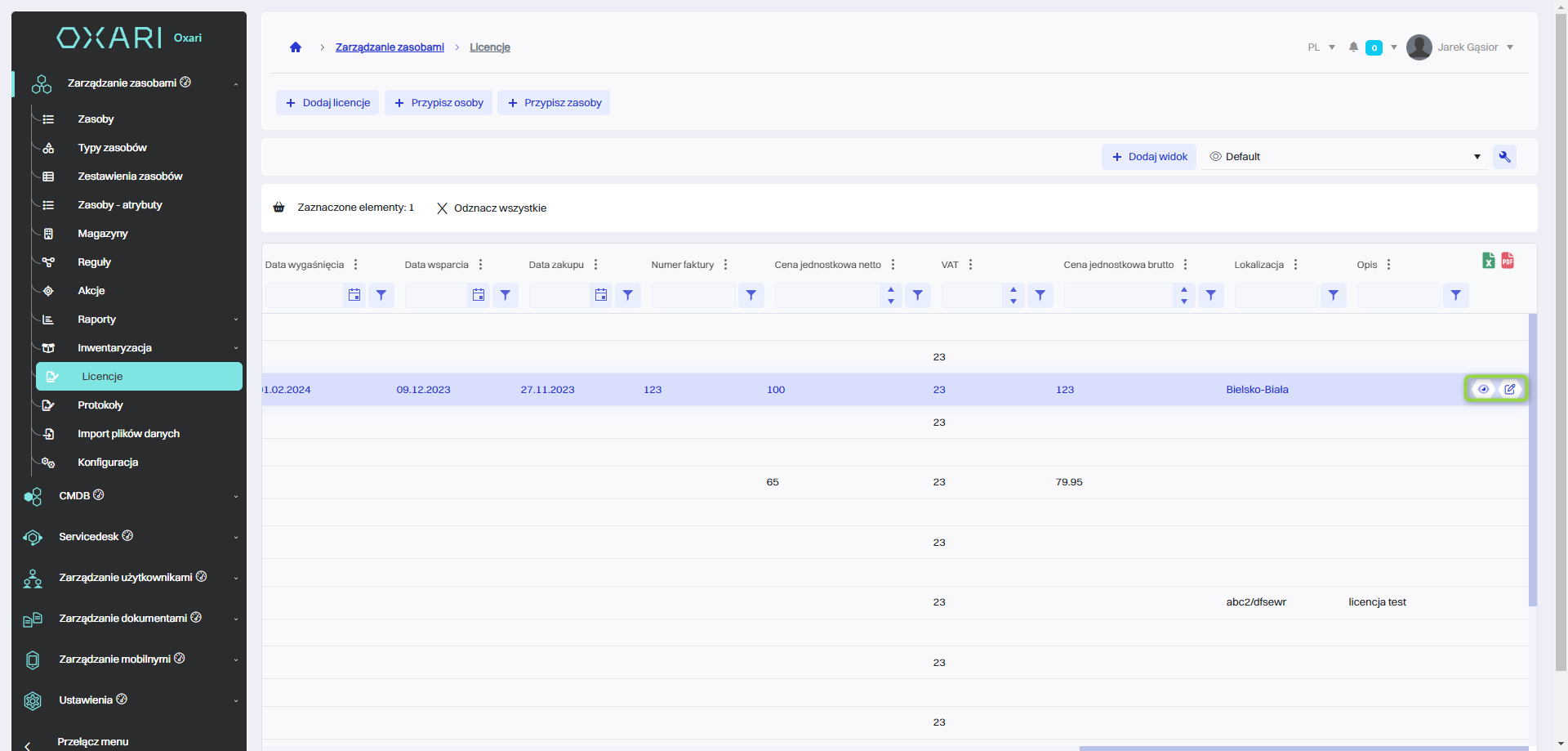Click the home breadcrumb icon
This screenshot has width=1568, height=751.
[296, 47]
